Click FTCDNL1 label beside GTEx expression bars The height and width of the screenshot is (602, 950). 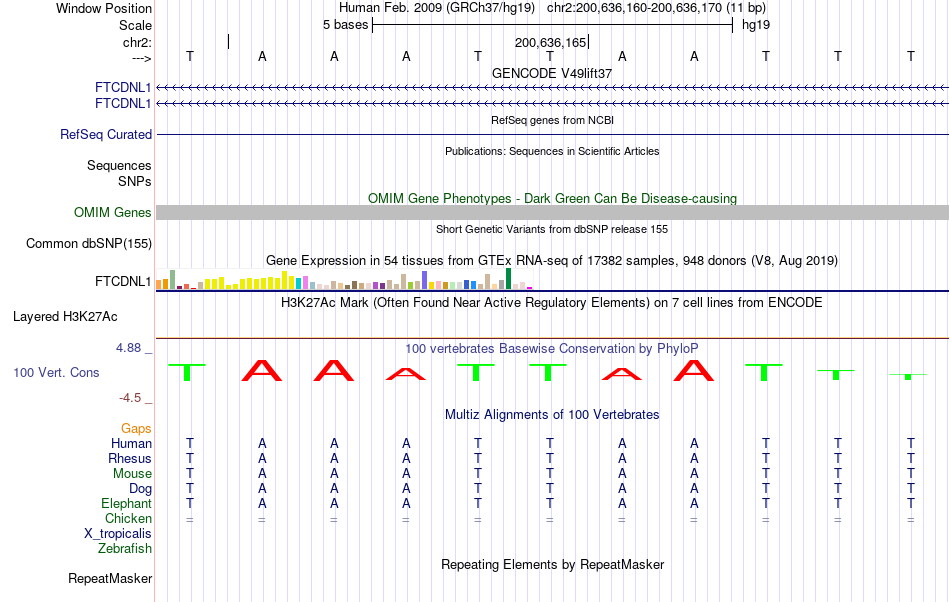click(x=123, y=282)
